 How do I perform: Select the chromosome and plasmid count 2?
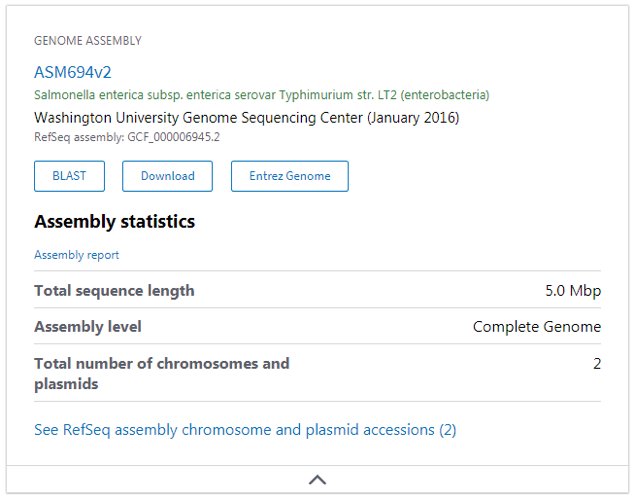coord(597,364)
